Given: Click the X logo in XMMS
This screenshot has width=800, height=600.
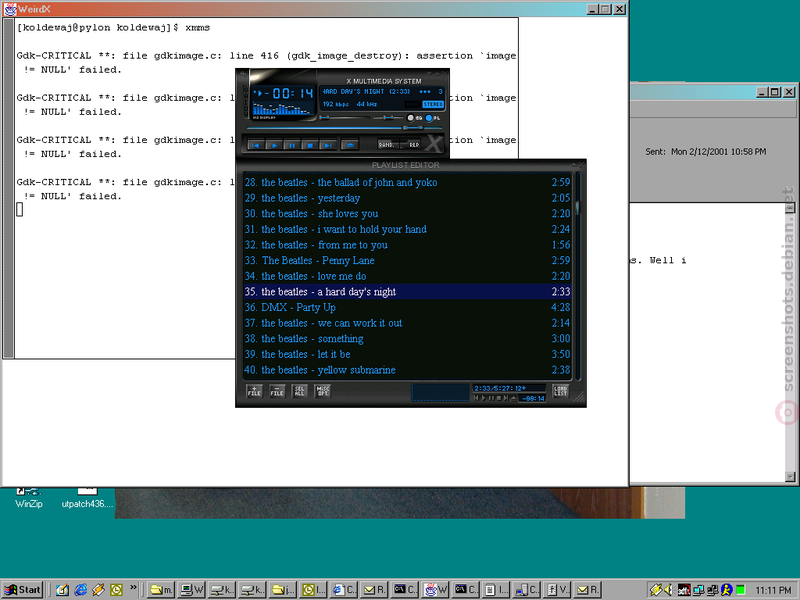Looking at the screenshot, I should pos(434,144).
